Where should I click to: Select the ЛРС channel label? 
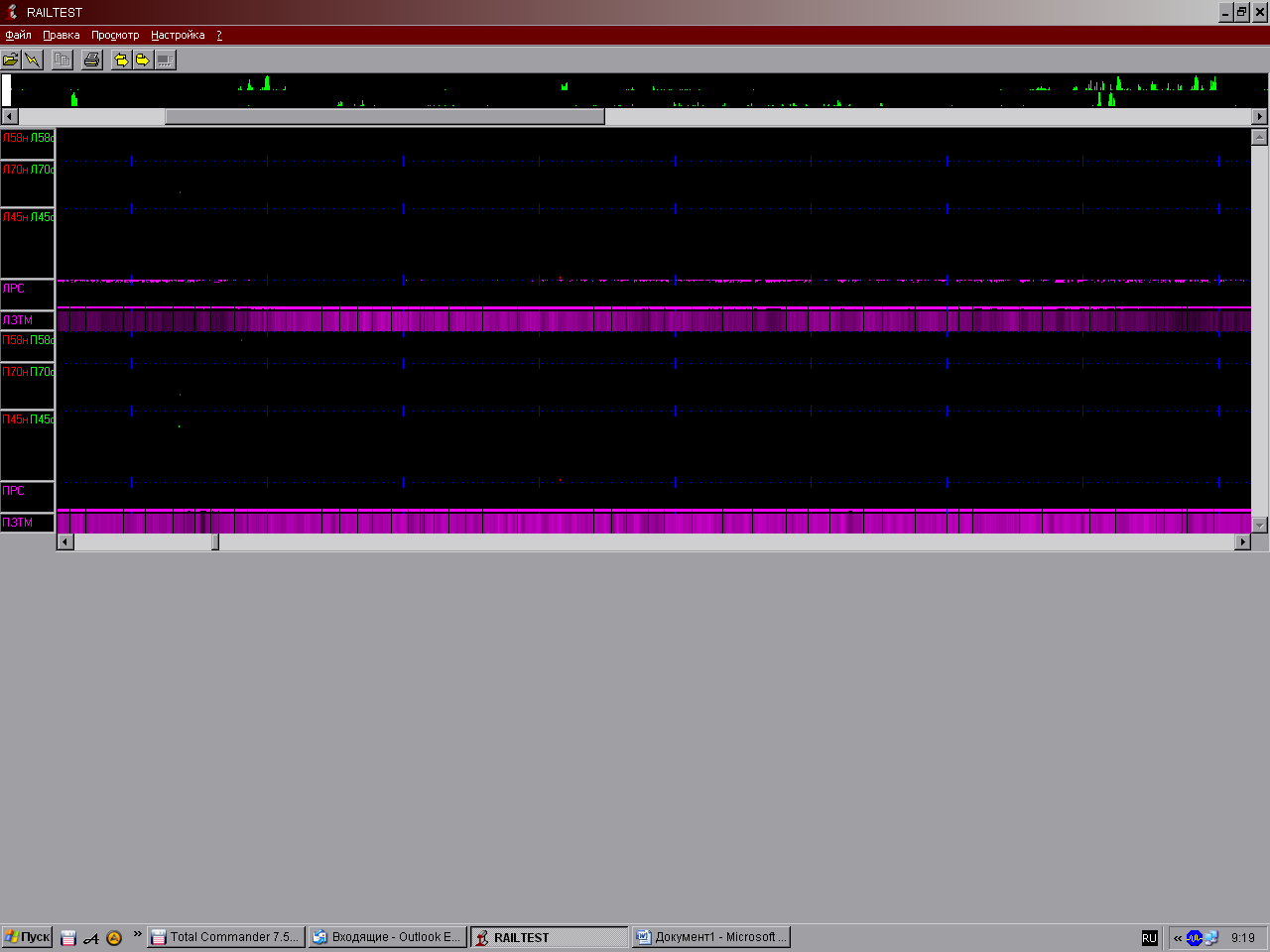[28, 295]
